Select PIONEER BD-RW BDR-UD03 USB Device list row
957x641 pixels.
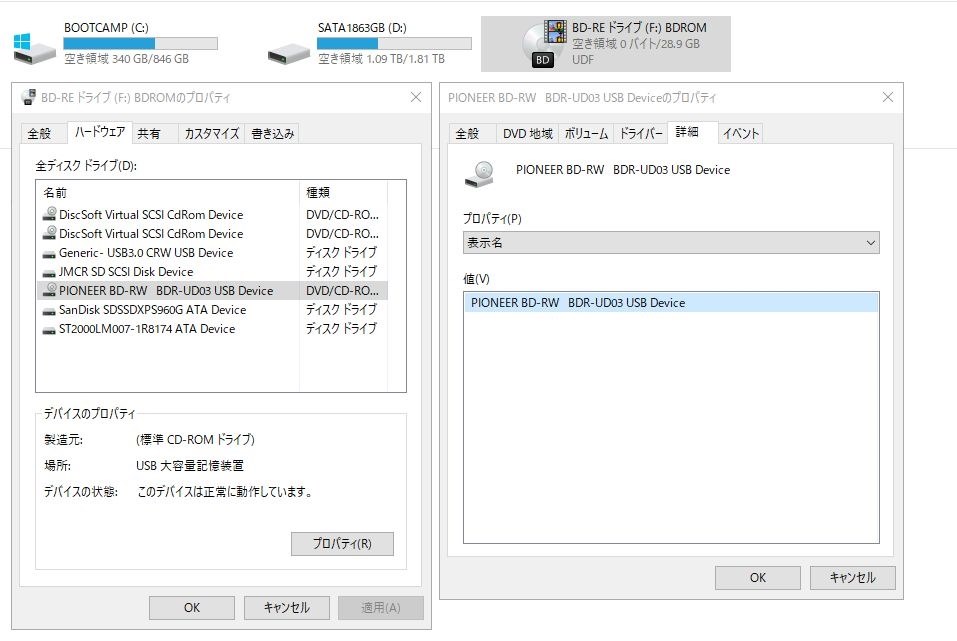pyautogui.click(x=212, y=291)
